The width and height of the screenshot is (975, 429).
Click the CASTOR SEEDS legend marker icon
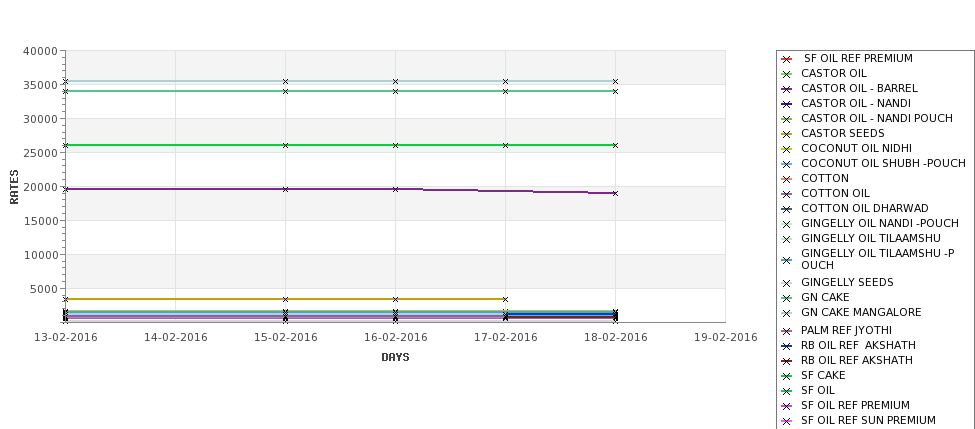click(786, 134)
